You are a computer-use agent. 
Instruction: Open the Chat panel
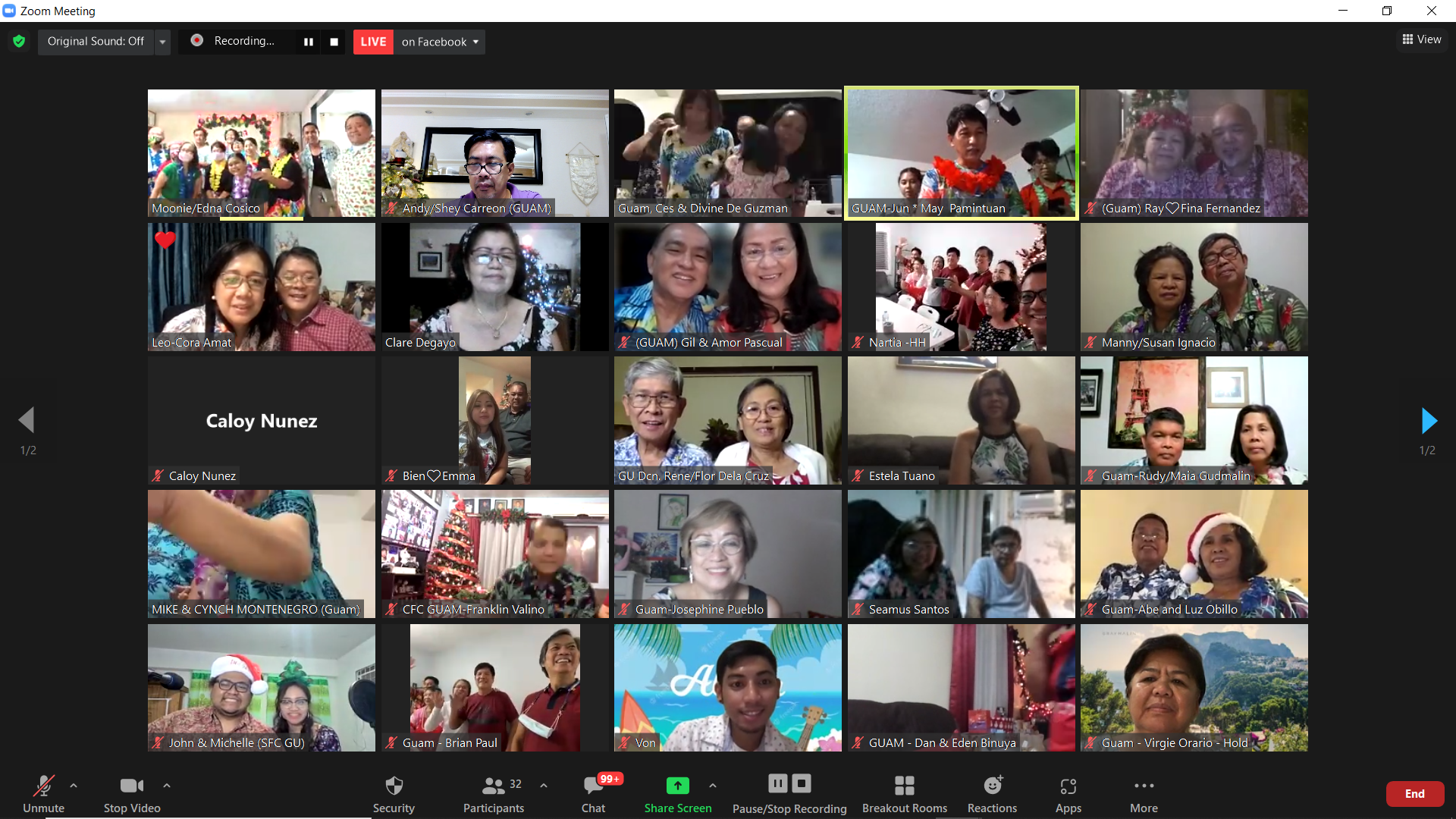593,793
